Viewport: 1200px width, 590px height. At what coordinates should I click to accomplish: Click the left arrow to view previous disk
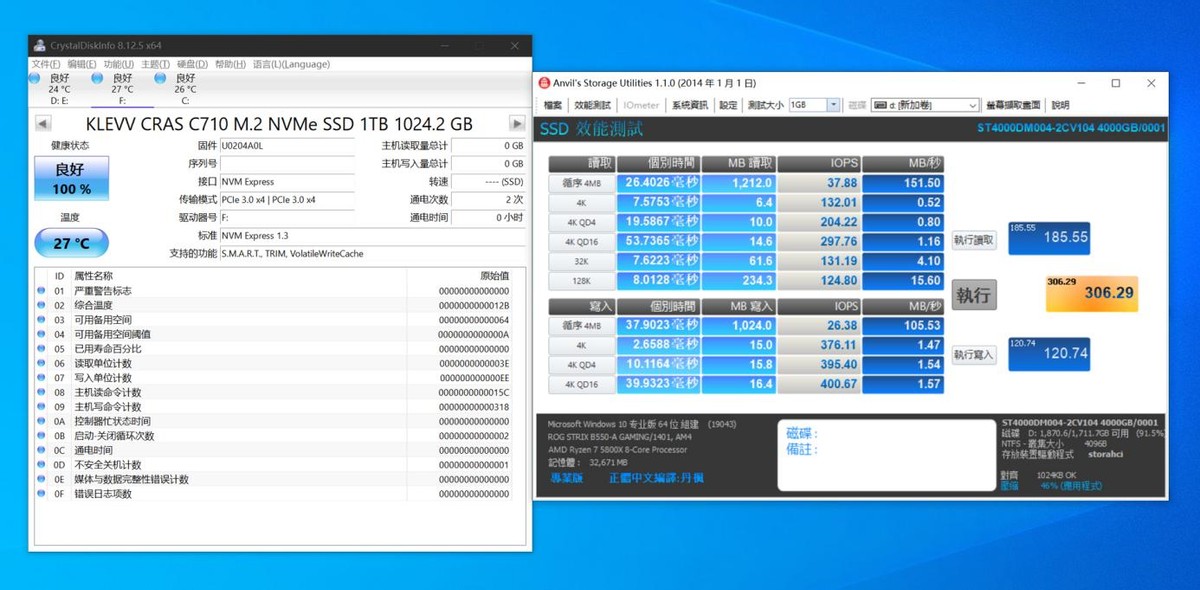pos(41,123)
